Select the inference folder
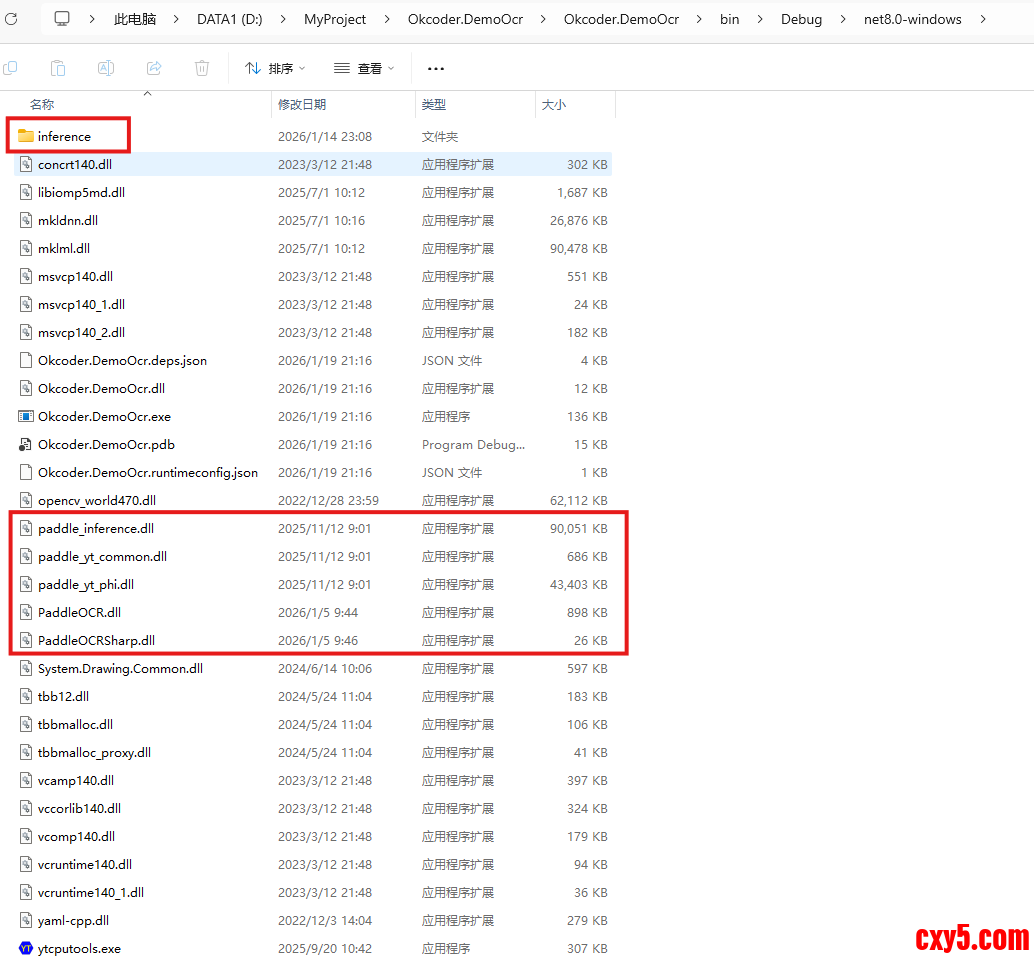The height and width of the screenshot is (958, 1034). tap(64, 136)
